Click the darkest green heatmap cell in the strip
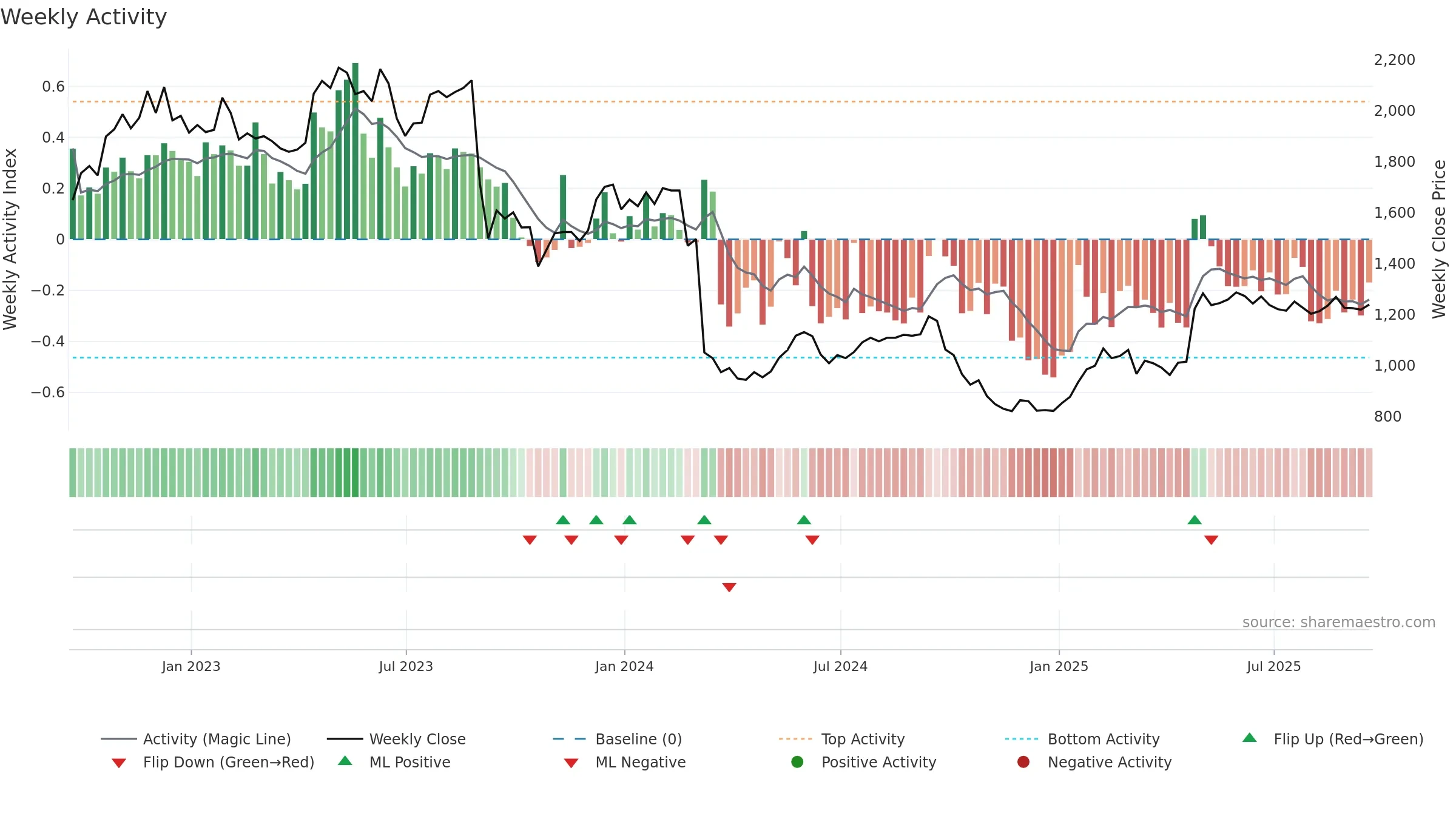Image resolution: width=1456 pixels, height=819 pixels. point(356,473)
